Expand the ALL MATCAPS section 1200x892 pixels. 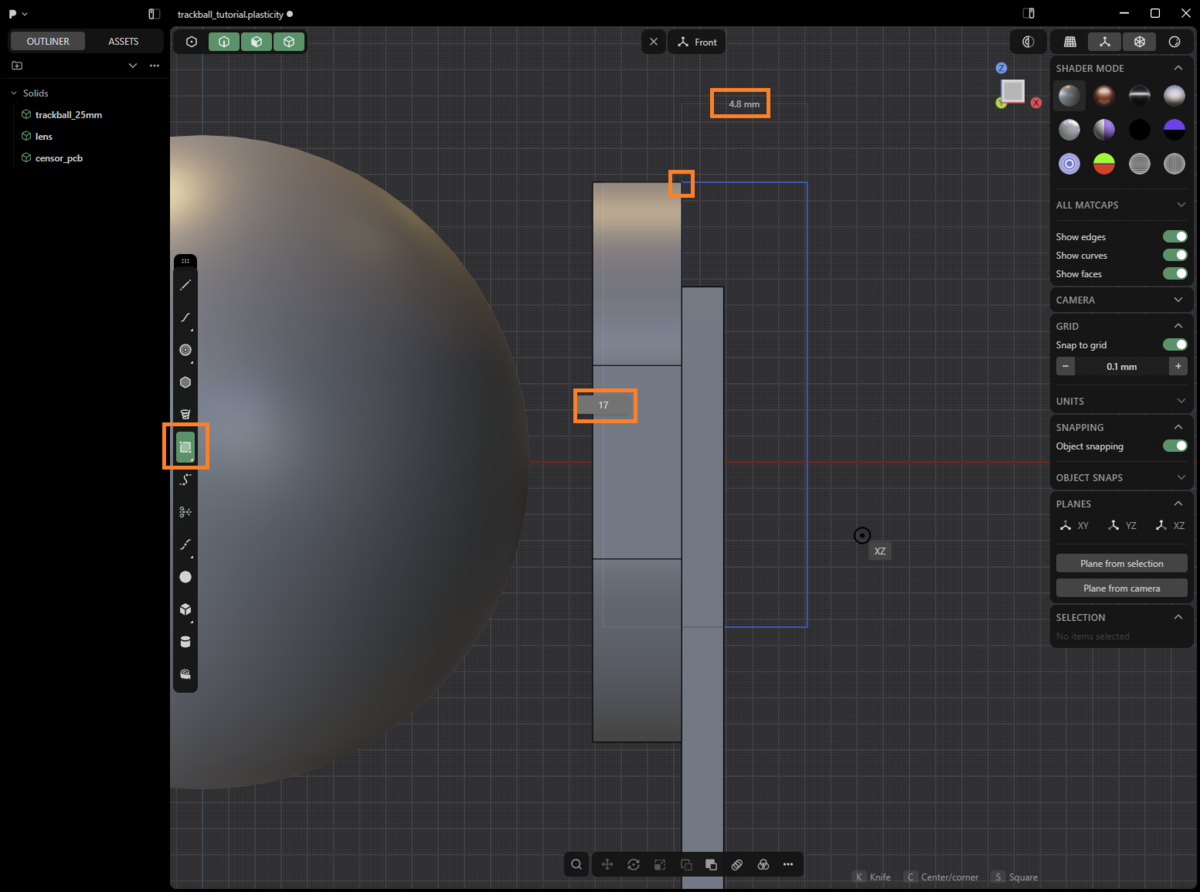click(1121, 205)
